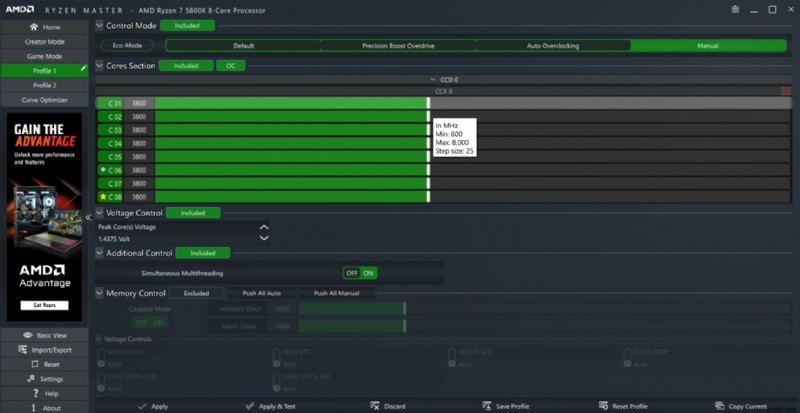Screen dimensions: 800x413
Task: Click the gold star on core C 08
Action: (103, 196)
